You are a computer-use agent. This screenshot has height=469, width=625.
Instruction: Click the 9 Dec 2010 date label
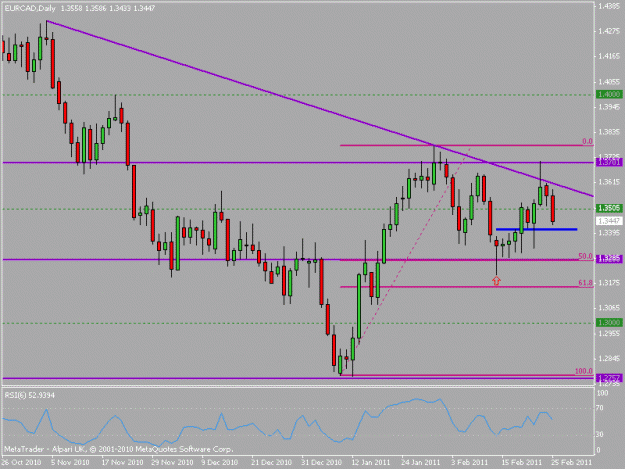pyautogui.click(x=220, y=463)
